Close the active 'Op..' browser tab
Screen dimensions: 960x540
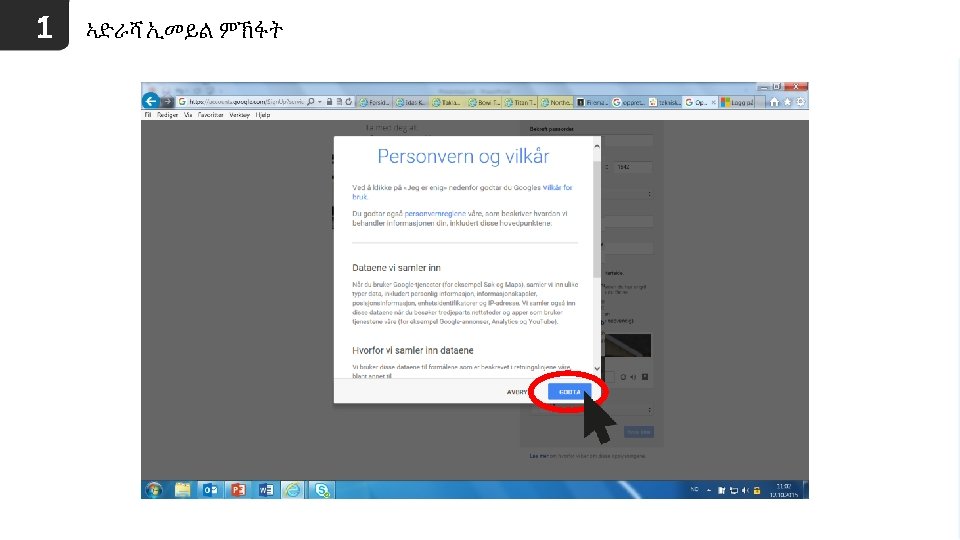point(713,102)
